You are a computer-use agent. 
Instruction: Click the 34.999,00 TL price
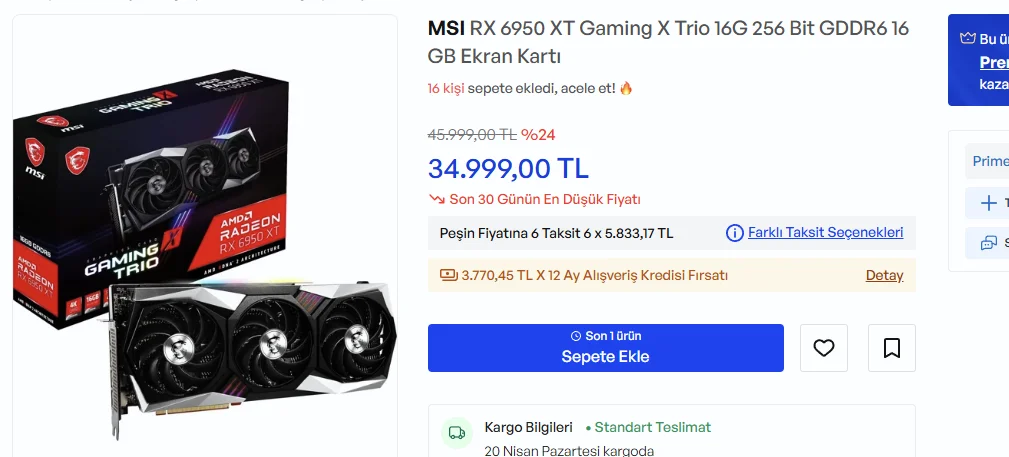coord(508,168)
